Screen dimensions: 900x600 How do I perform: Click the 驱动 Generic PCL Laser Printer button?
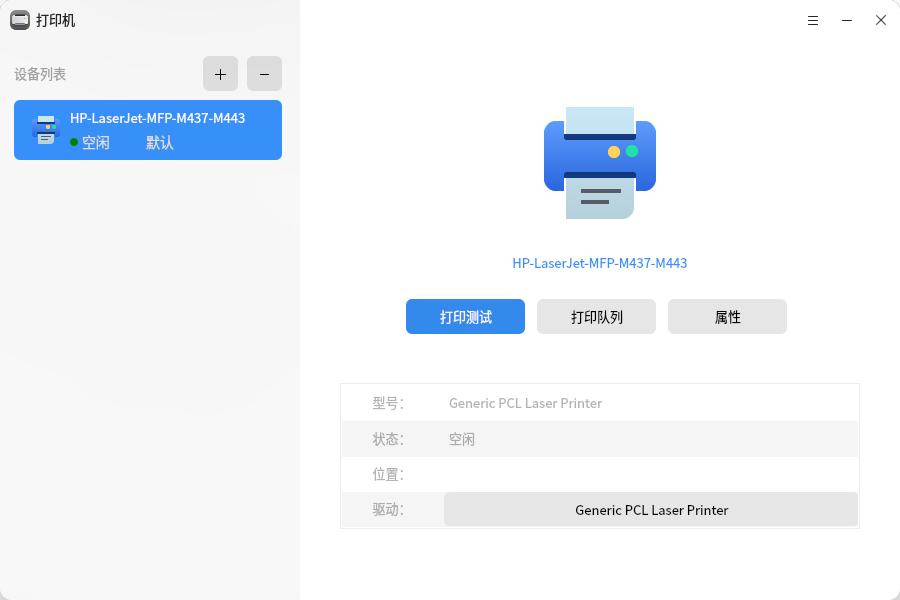(x=651, y=510)
